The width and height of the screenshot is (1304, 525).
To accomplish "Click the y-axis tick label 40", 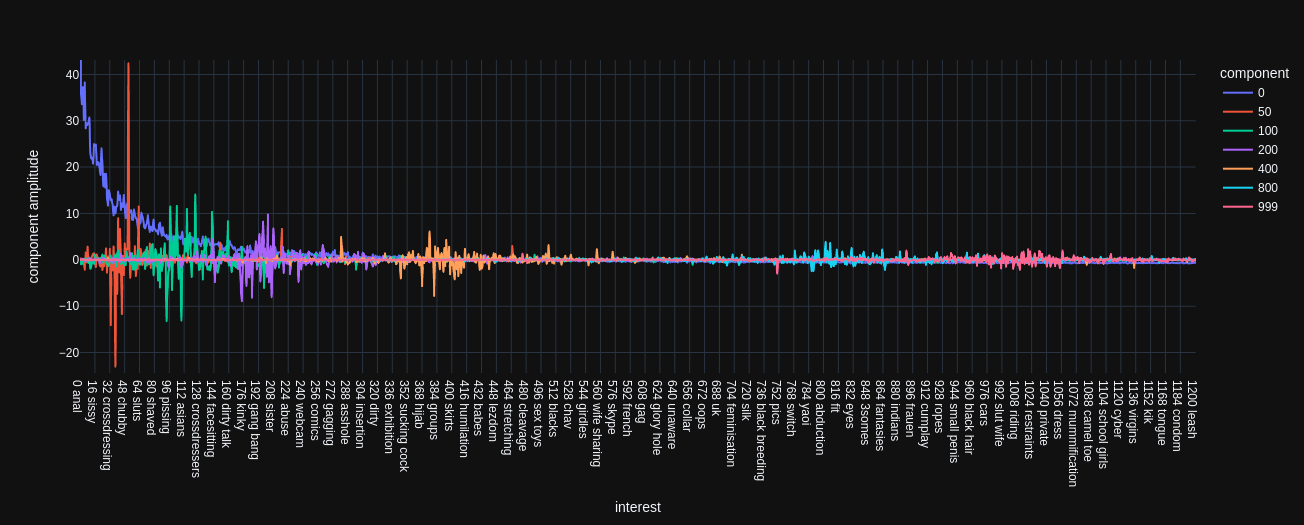I will click(72, 75).
